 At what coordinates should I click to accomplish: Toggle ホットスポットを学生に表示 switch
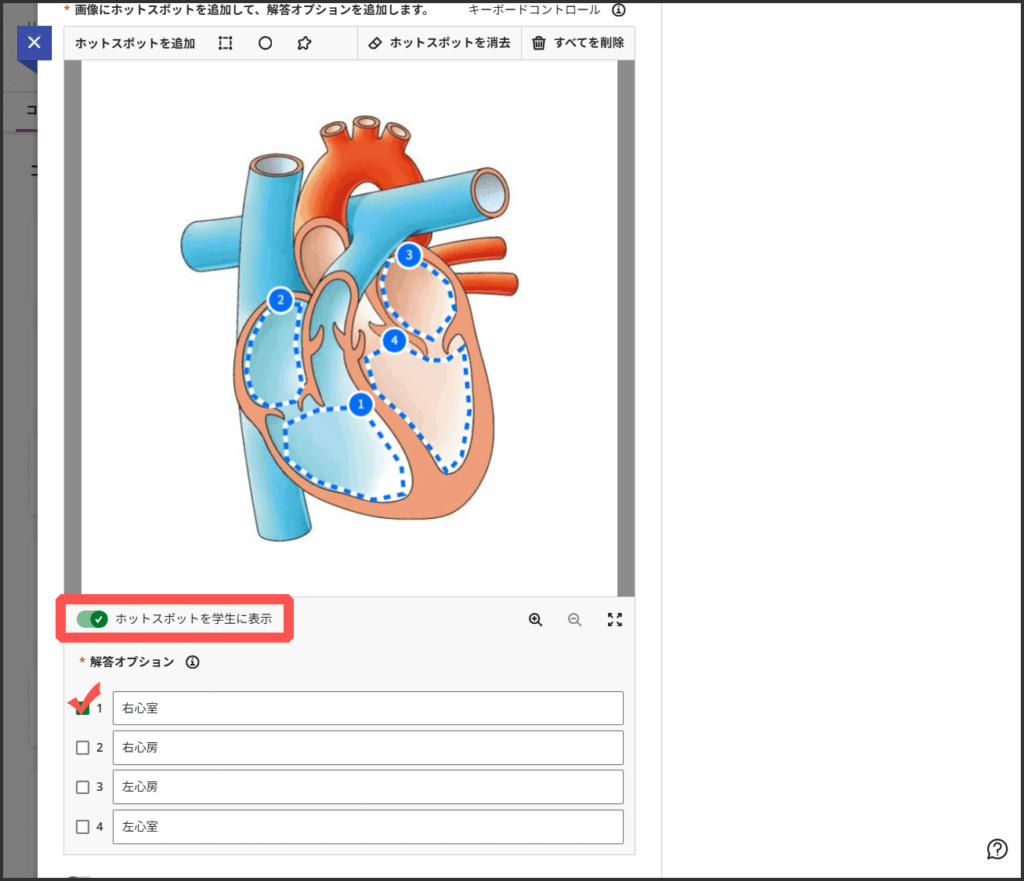pos(92,619)
